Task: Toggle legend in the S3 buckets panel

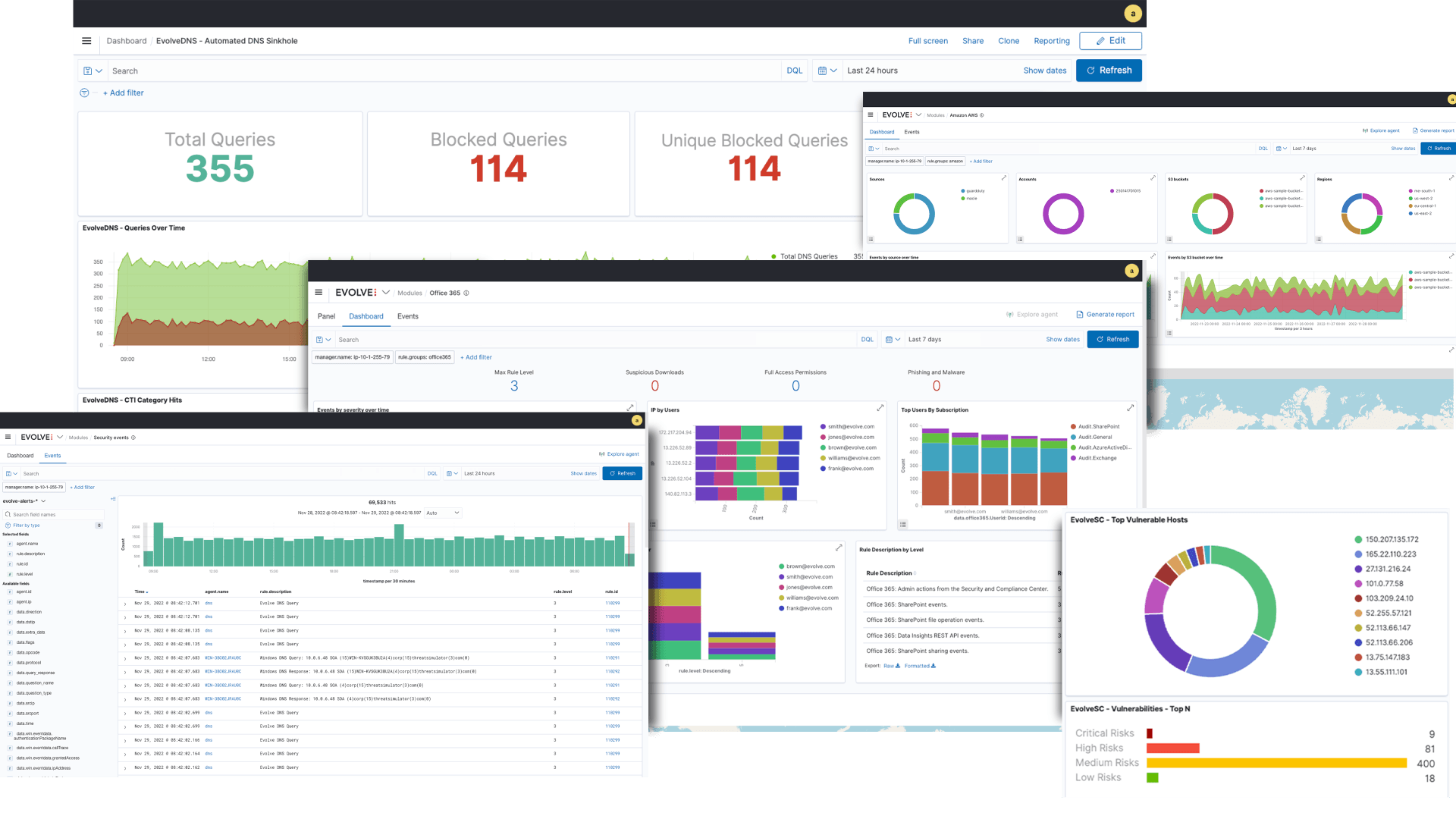Action: [x=1170, y=239]
